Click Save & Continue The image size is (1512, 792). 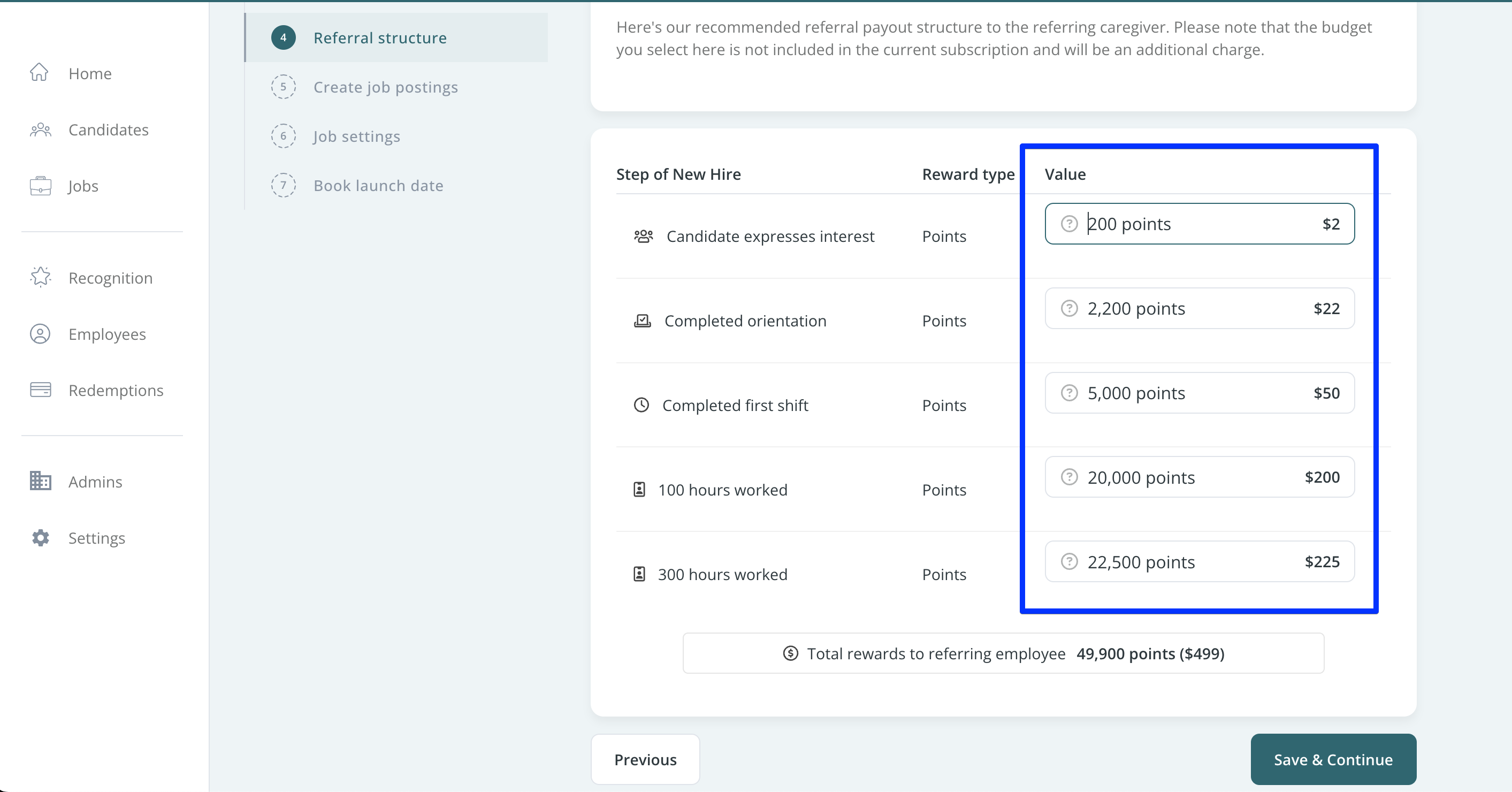click(x=1333, y=759)
